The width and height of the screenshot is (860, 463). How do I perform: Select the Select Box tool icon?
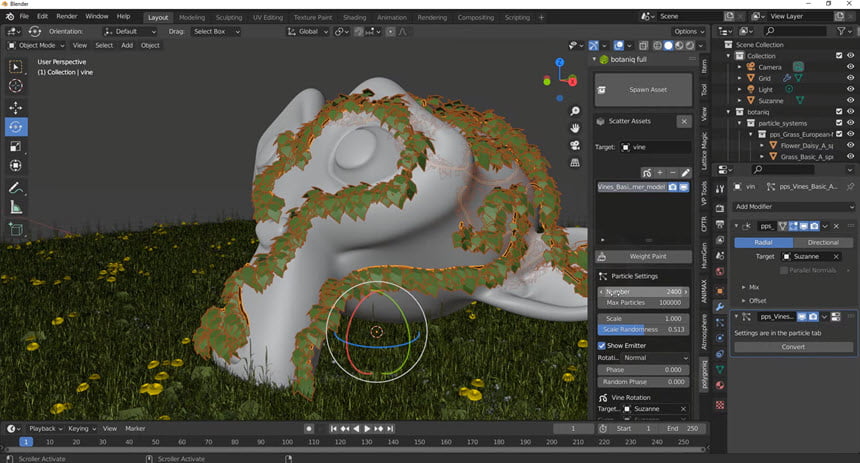[16, 66]
